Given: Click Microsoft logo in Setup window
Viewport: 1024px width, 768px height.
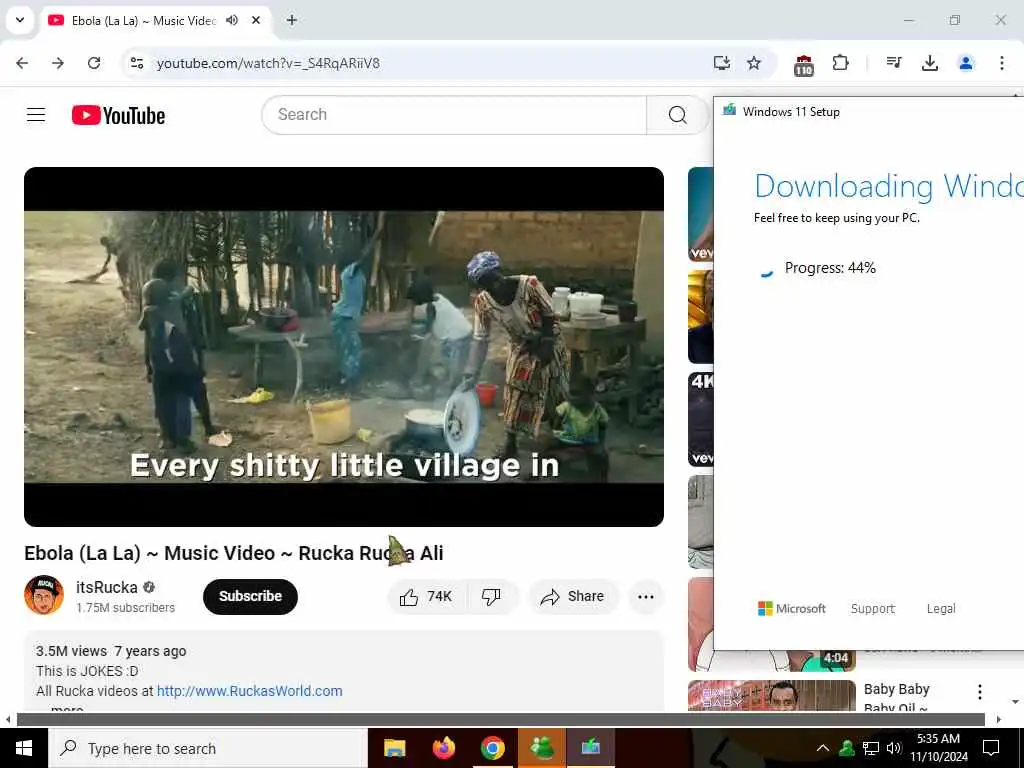Looking at the screenshot, I should pyautogui.click(x=792, y=609).
